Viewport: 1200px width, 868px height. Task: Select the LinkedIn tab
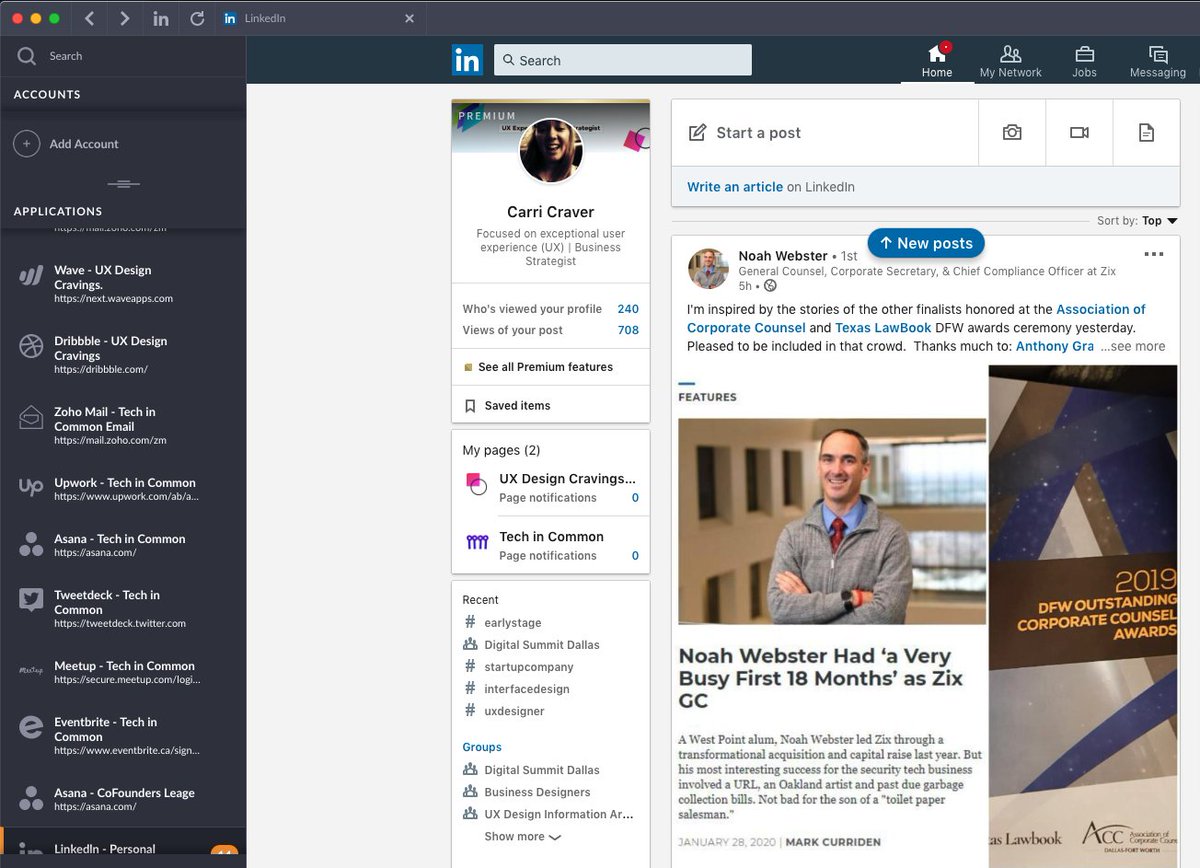[x=321, y=18]
